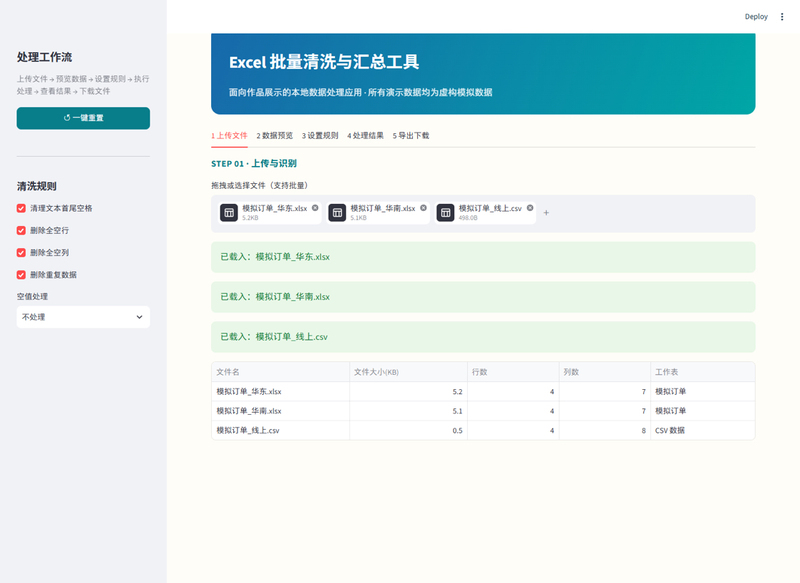Sort table by 列数 column header
The image size is (800, 583).
[605, 372]
